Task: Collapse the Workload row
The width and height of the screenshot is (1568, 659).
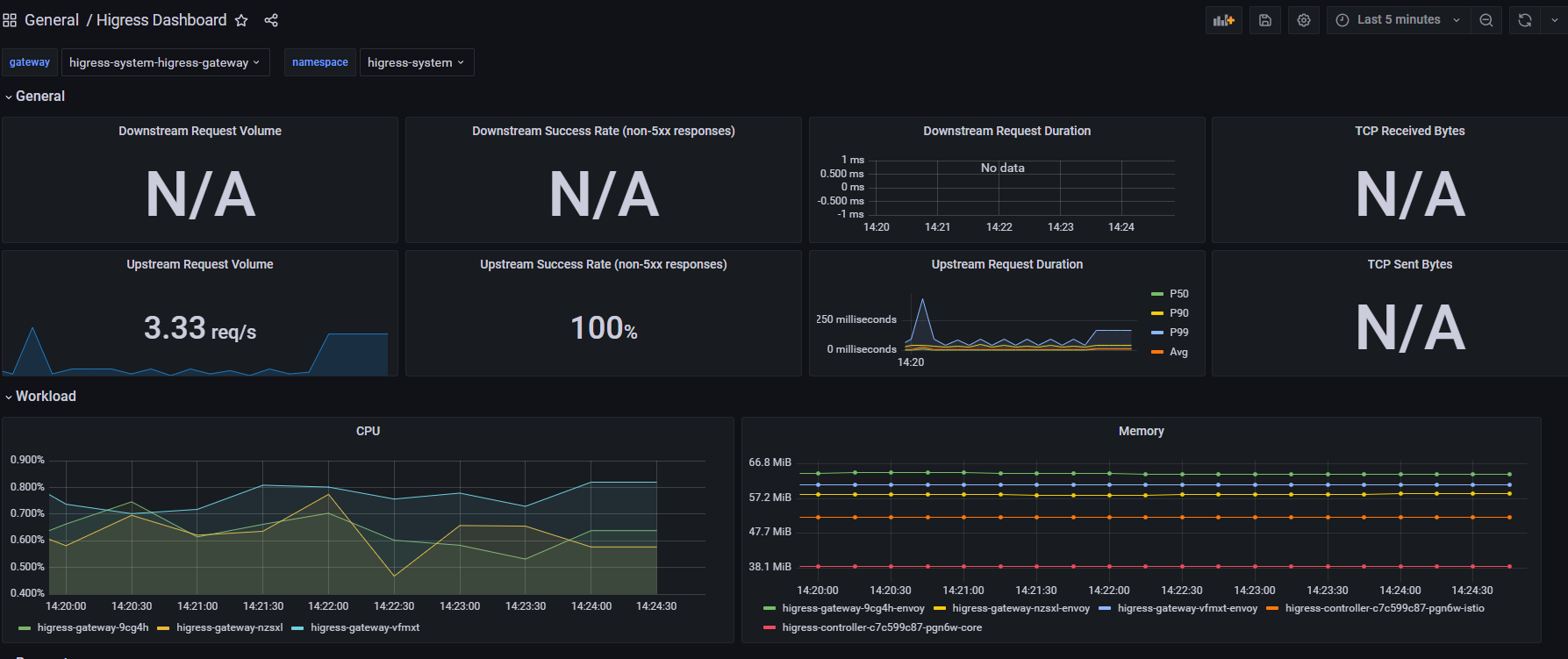Action: tap(40, 397)
